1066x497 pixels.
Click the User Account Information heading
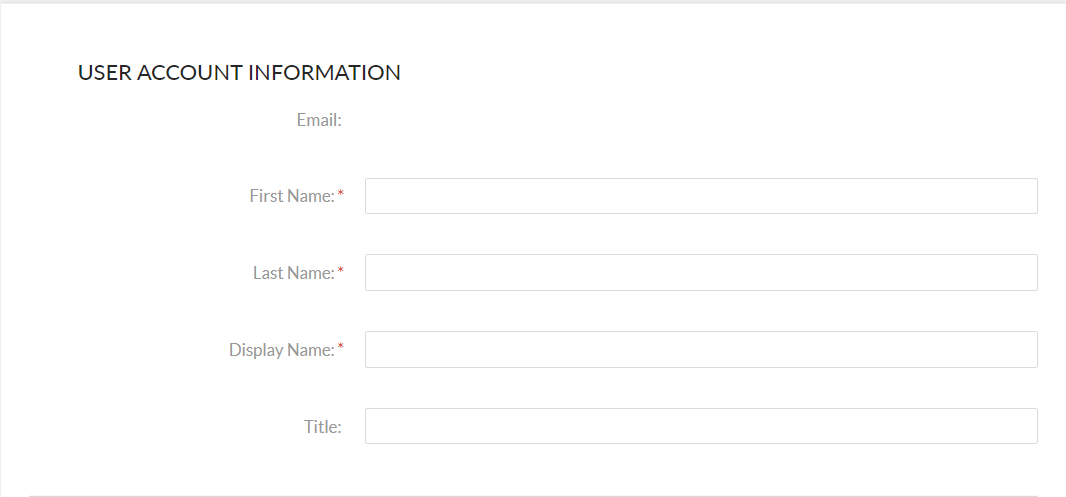coord(239,73)
